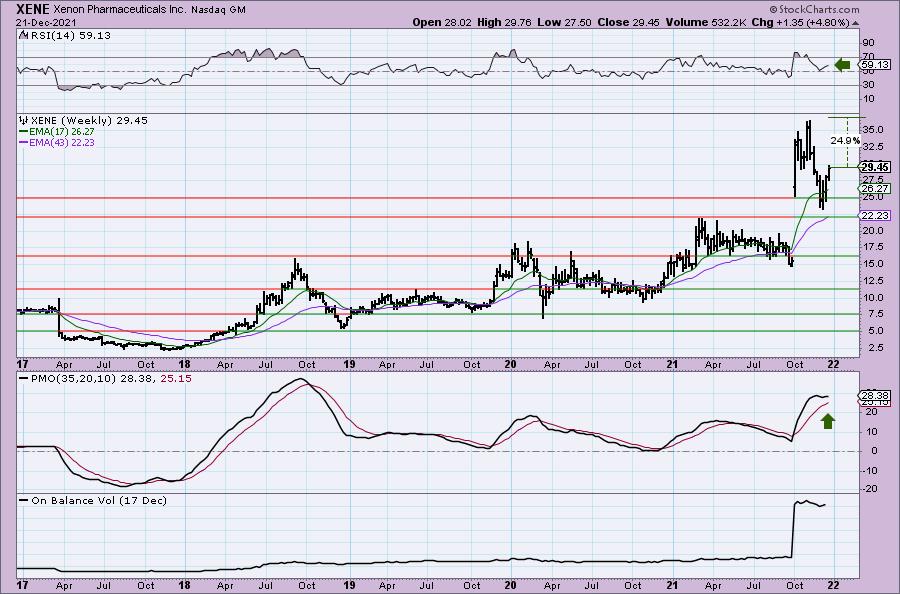Screen dimensions: 900x594
Task: Click the 26.27 EMA tag on right axis
Action: [x=876, y=188]
